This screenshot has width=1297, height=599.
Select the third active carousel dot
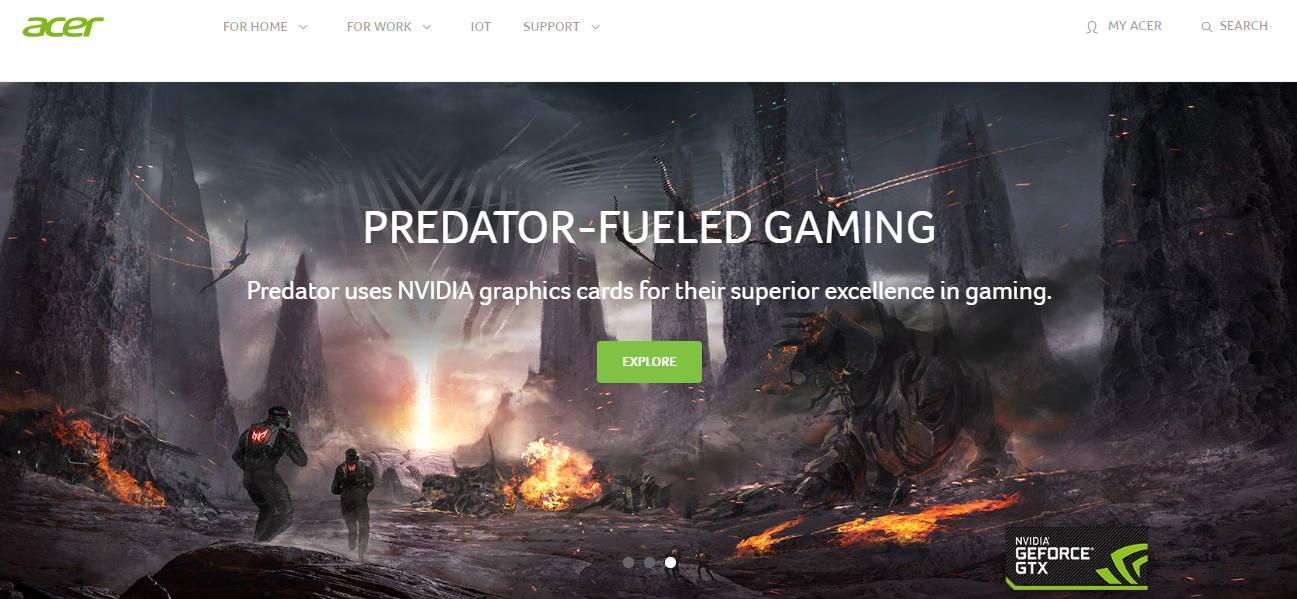[x=670, y=562]
